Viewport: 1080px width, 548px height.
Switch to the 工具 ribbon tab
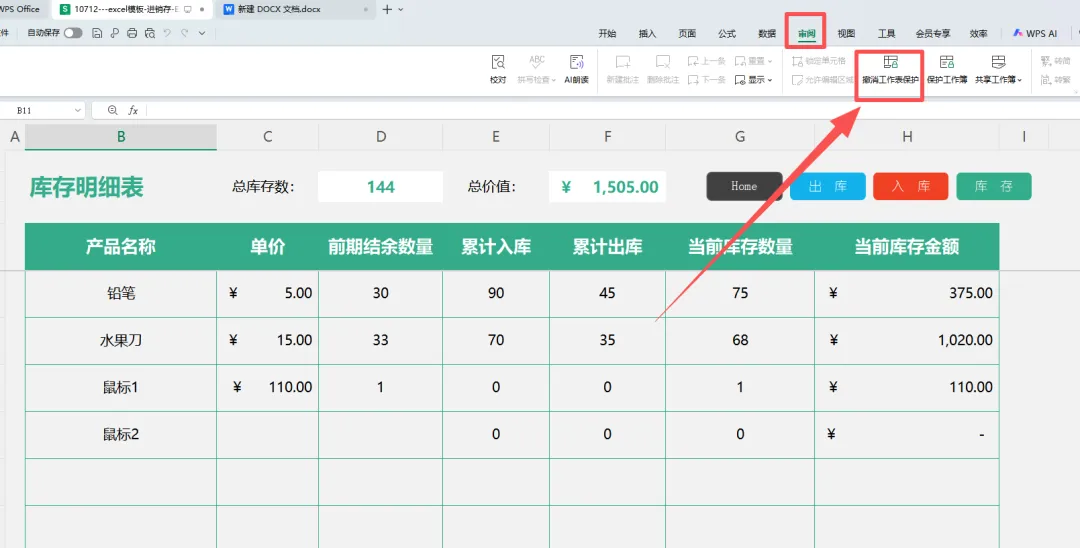click(x=886, y=33)
